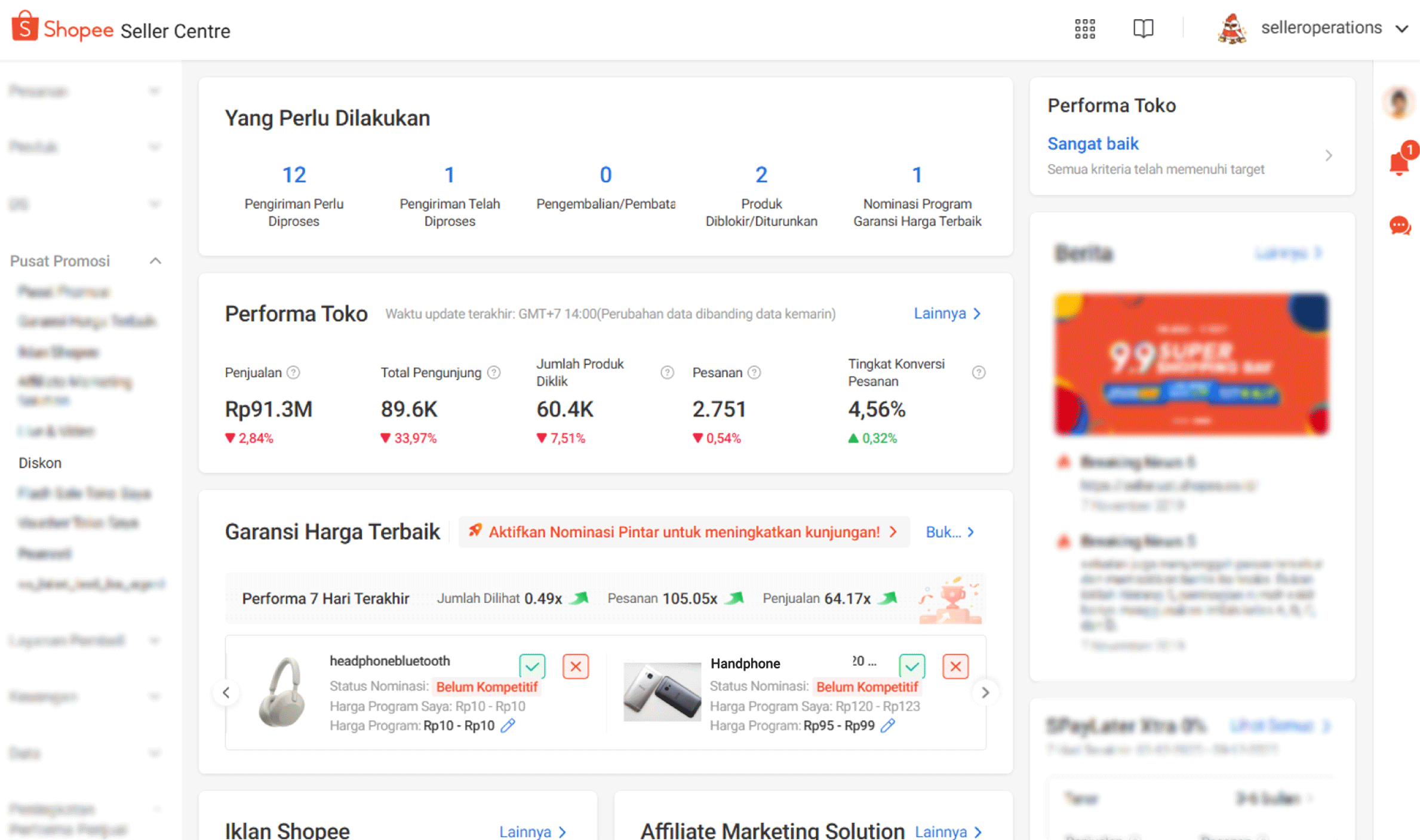Image resolution: width=1420 pixels, height=840 pixels.
Task: Select Diskon in the sidebar menu
Action: pyautogui.click(x=40, y=463)
